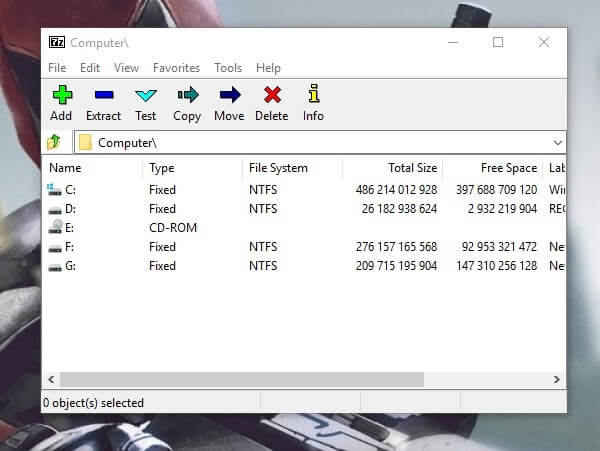This screenshot has width=600, height=451.
Task: Click Fixed in the F: row
Action: [x=162, y=247]
